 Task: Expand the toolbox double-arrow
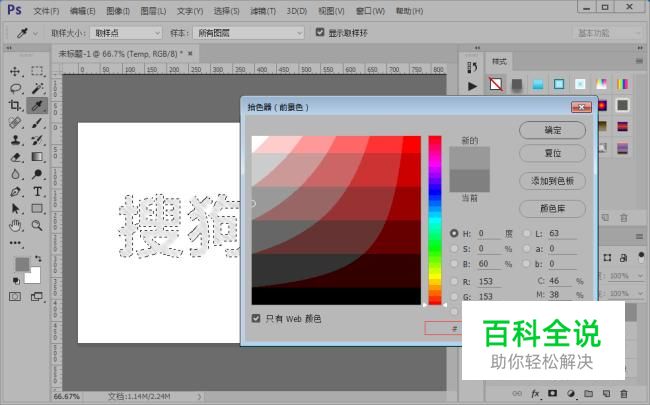pos(9,48)
